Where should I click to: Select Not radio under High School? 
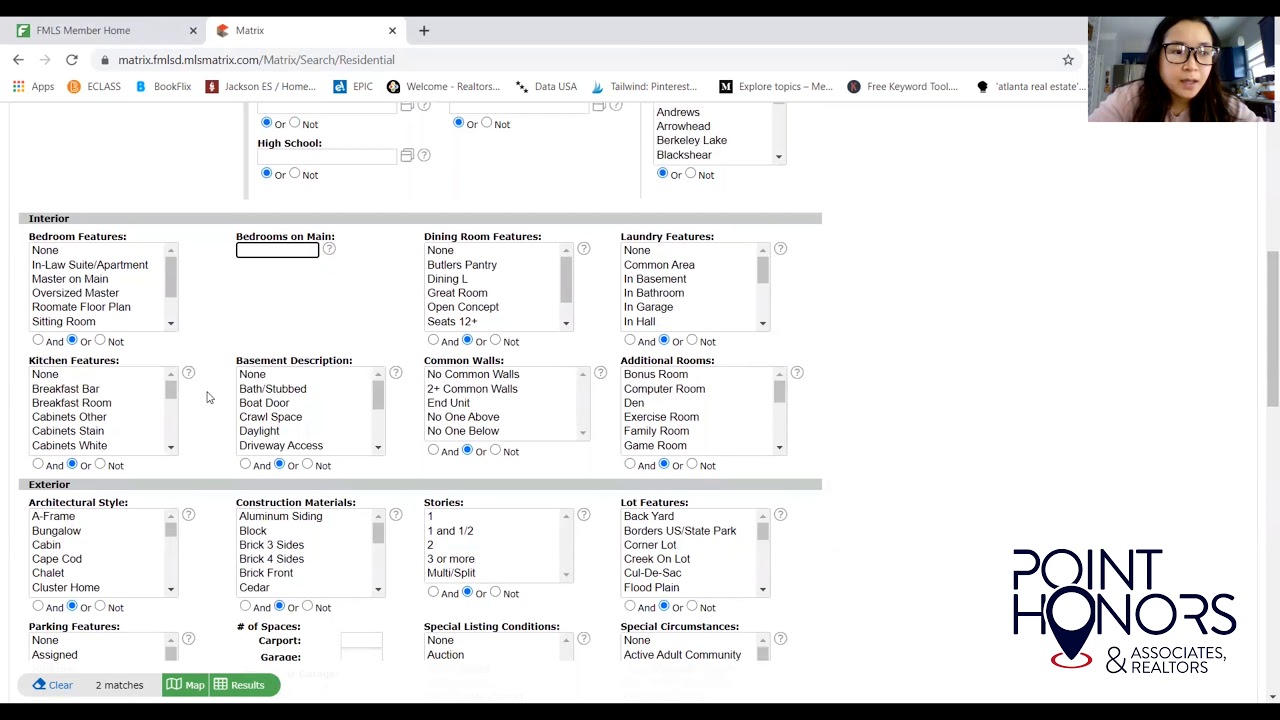(x=294, y=174)
